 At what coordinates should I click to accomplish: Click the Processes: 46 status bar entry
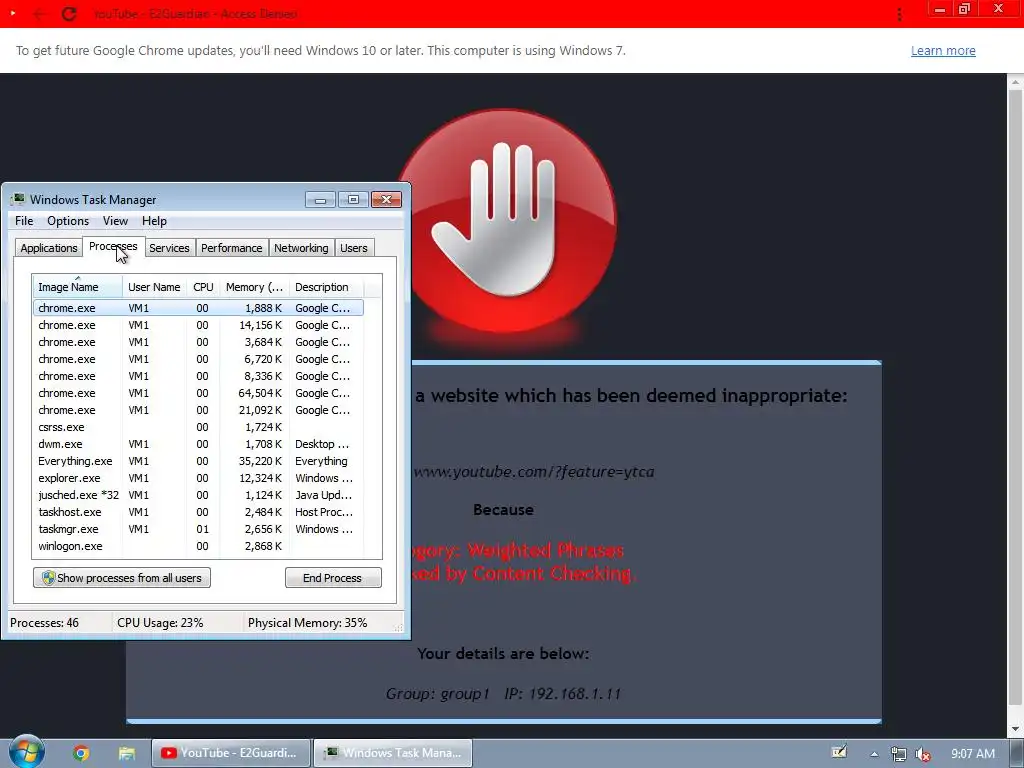44,623
